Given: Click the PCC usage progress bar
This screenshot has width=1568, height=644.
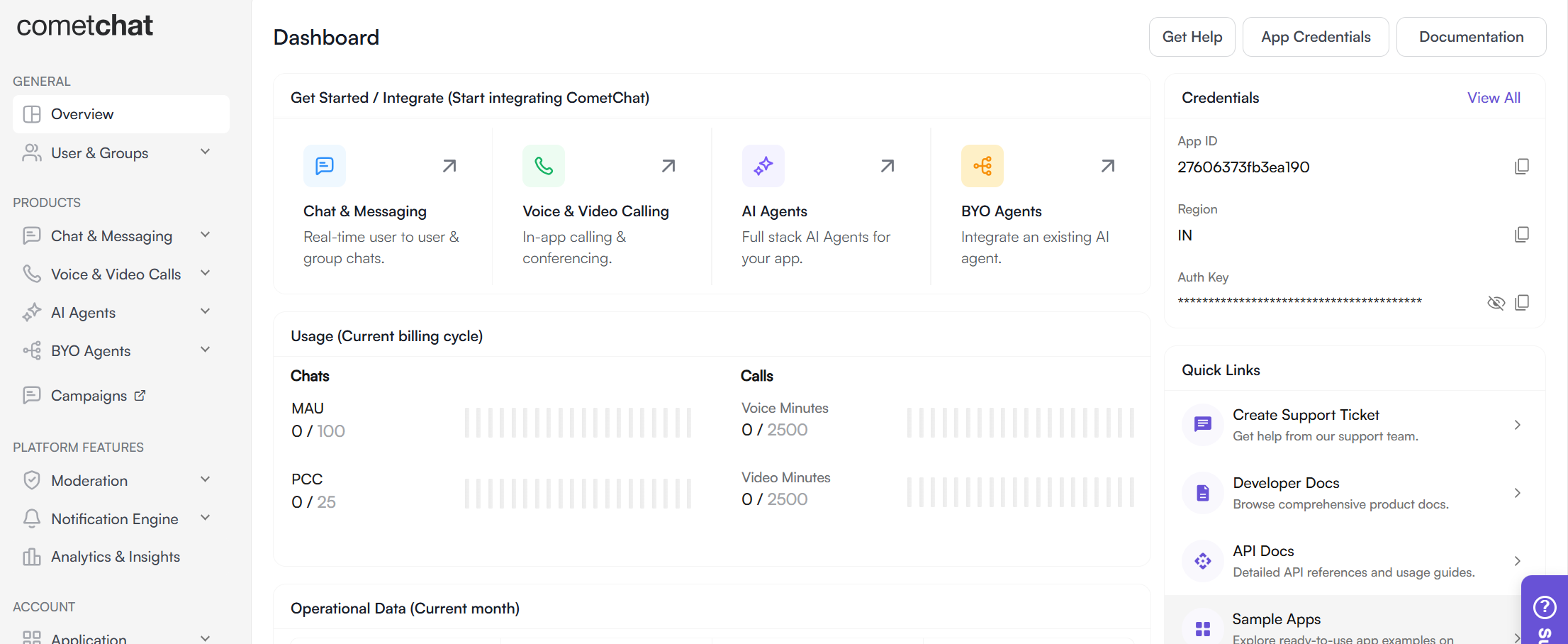Looking at the screenshot, I should coord(578,494).
